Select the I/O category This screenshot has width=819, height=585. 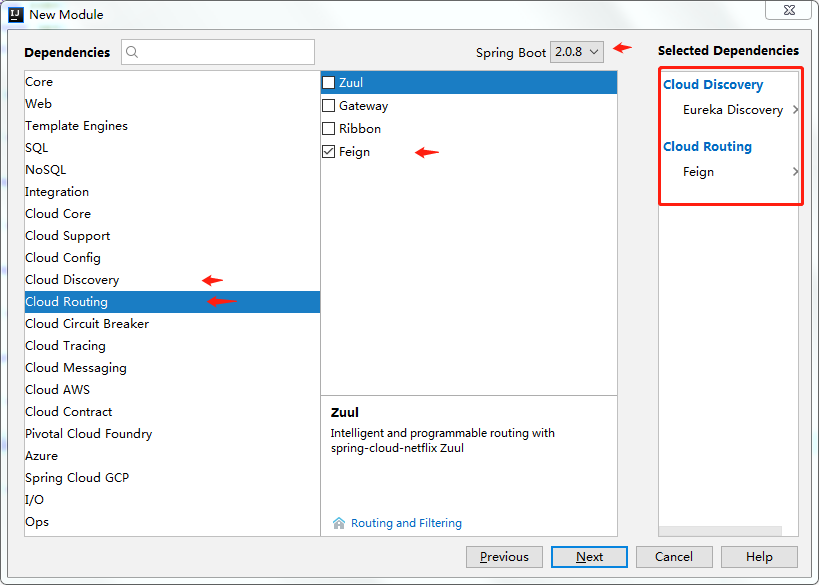[172, 499]
